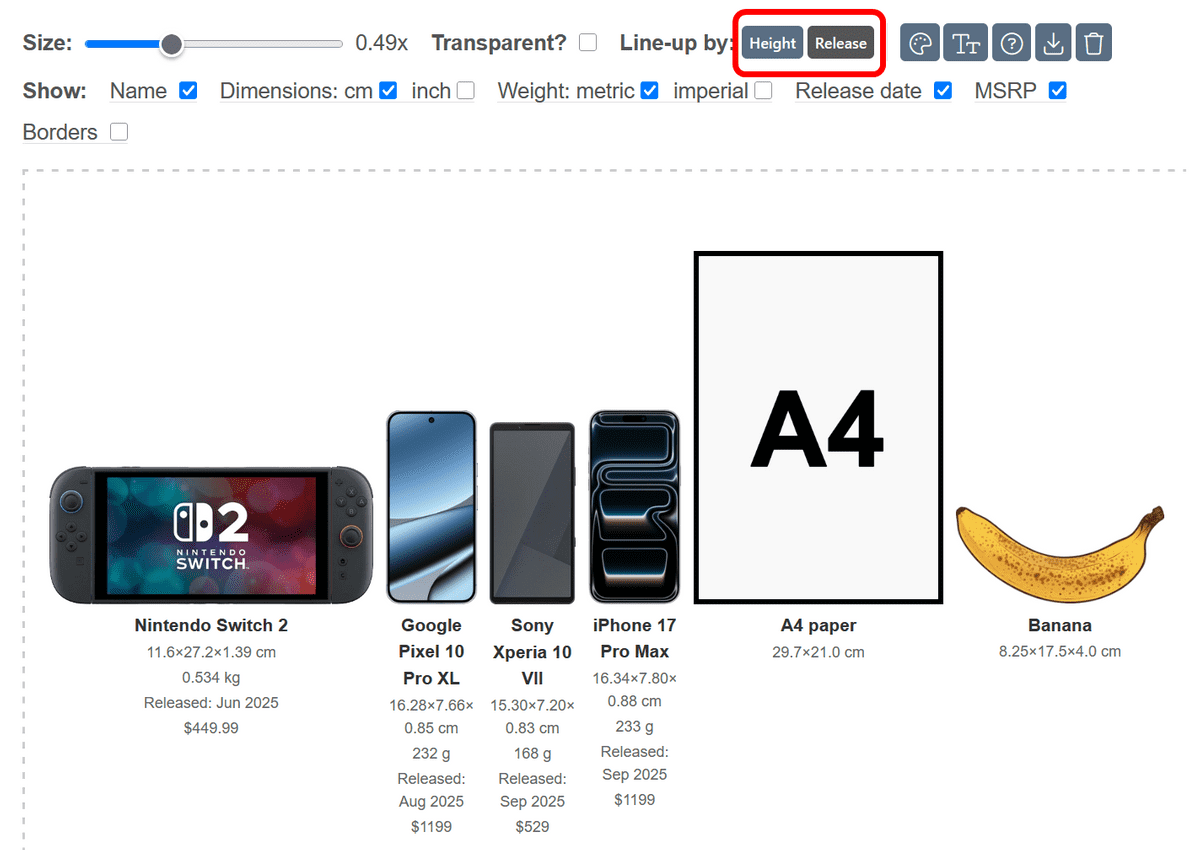Open the help question mark icon
Screen dimensions: 1200x850
click(1012, 43)
